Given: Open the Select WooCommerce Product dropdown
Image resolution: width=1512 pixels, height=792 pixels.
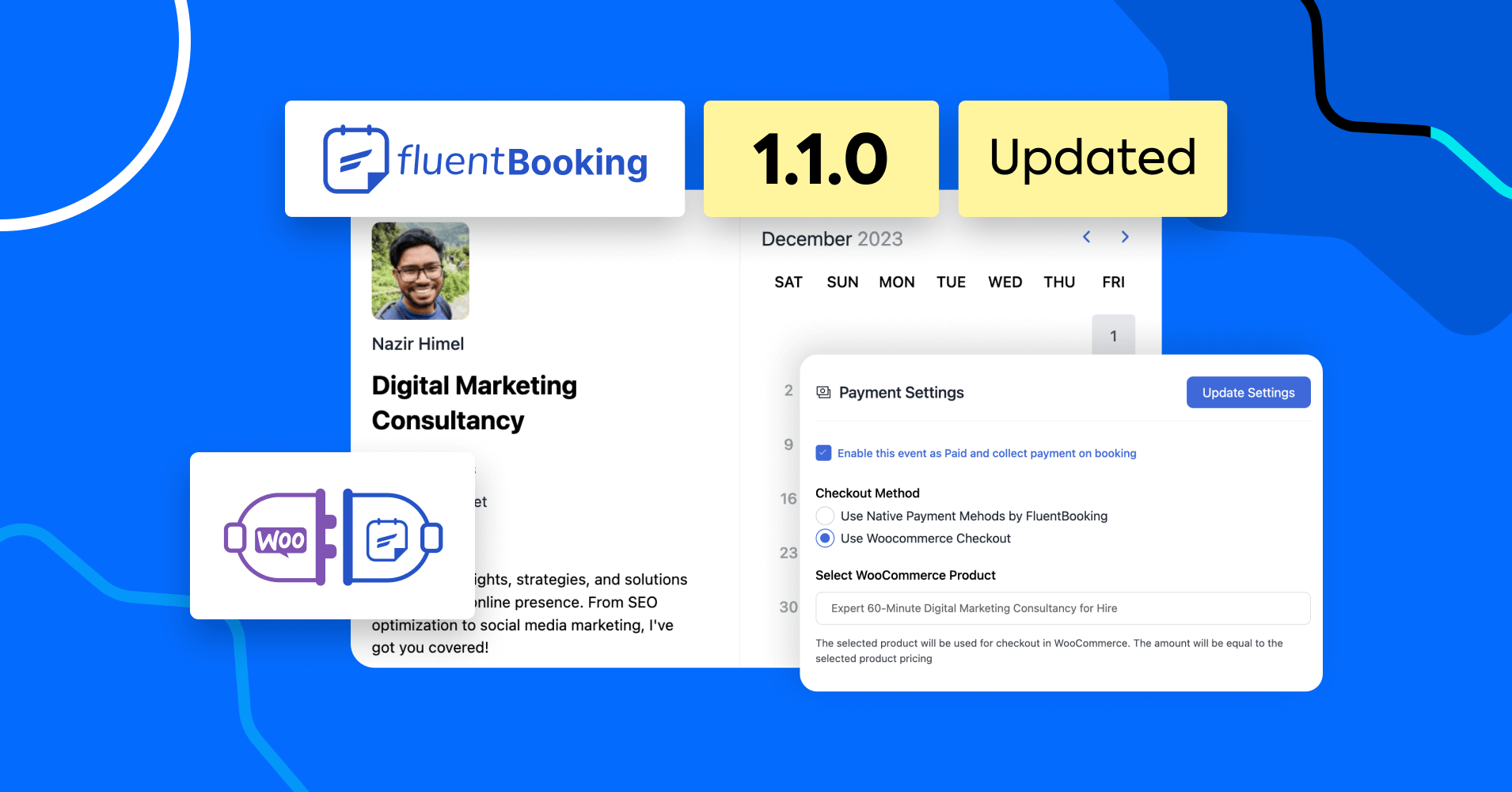Looking at the screenshot, I should 1062,608.
